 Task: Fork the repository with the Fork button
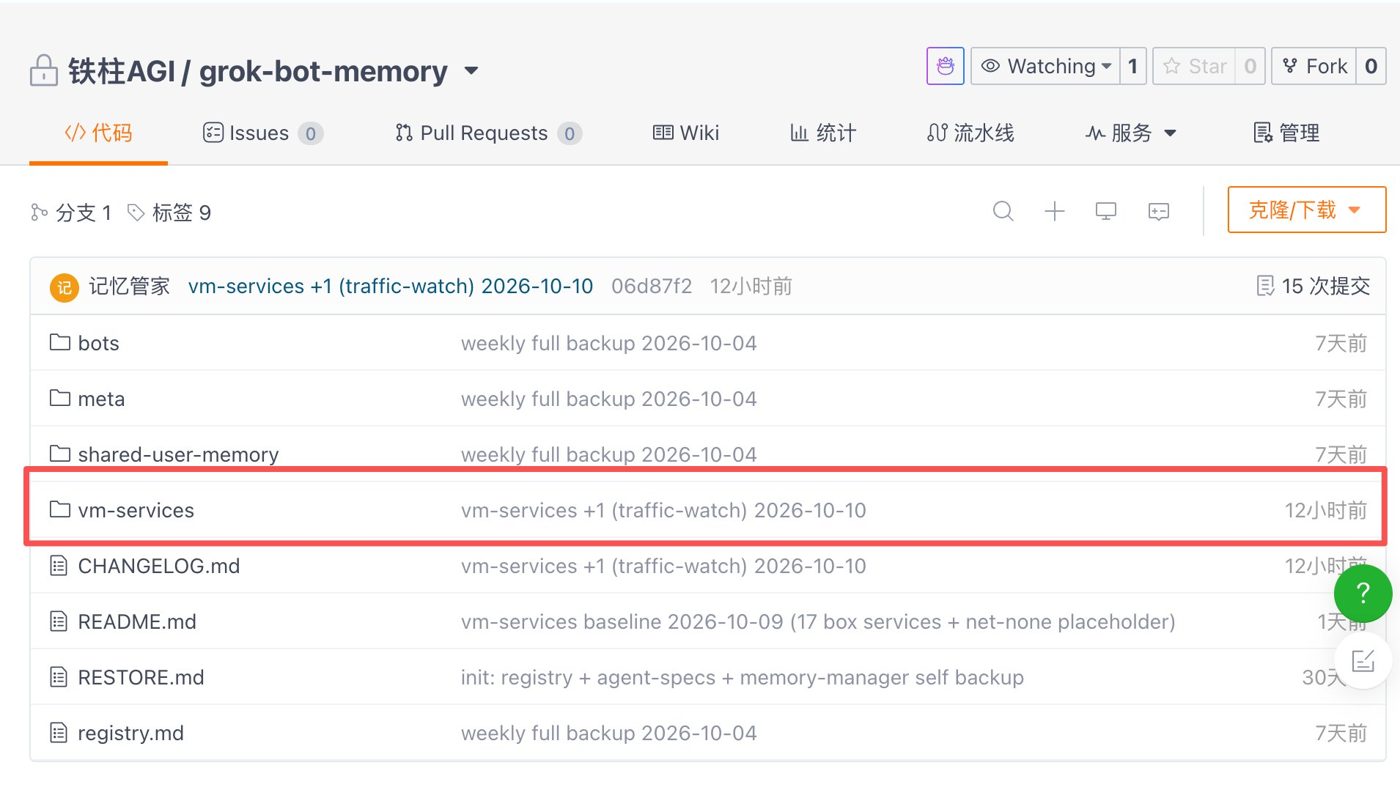pos(1315,66)
